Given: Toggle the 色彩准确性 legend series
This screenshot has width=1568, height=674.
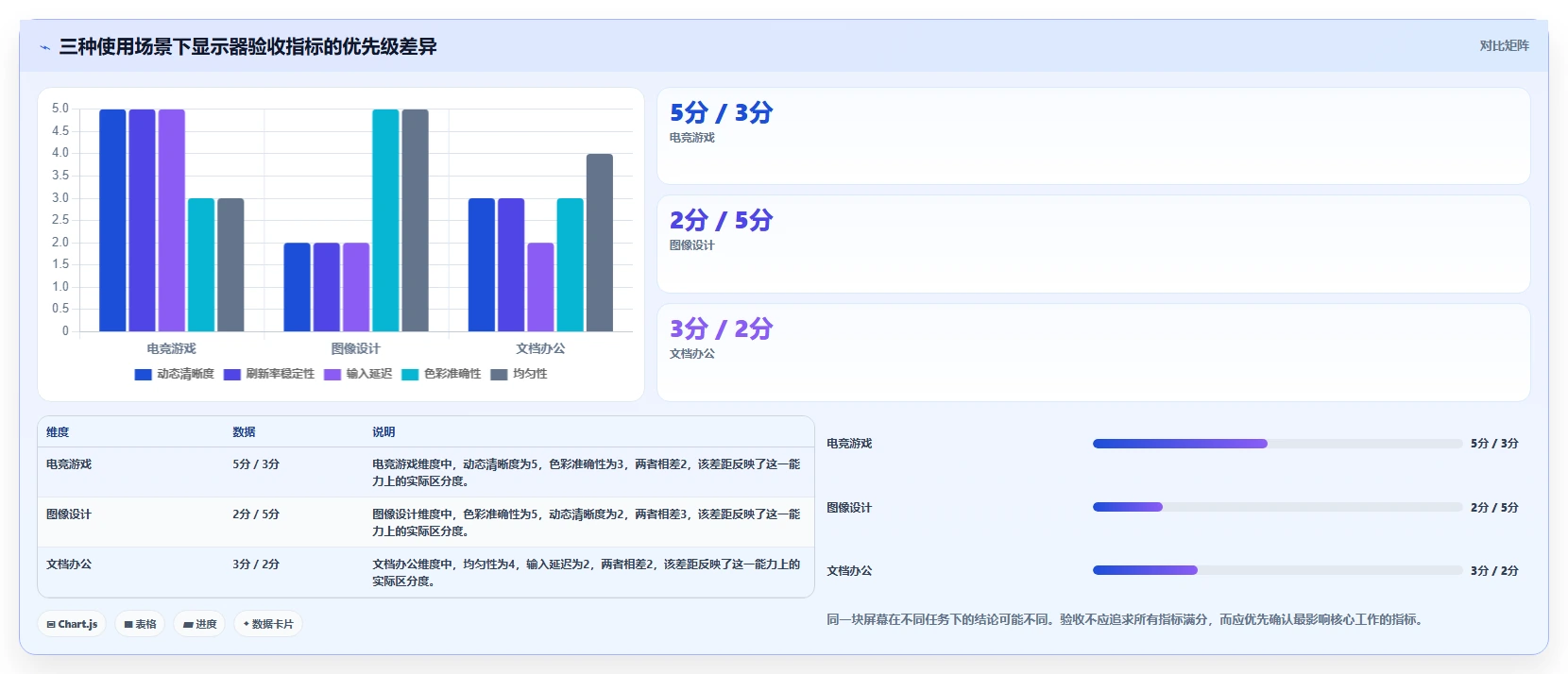Looking at the screenshot, I should [x=441, y=374].
